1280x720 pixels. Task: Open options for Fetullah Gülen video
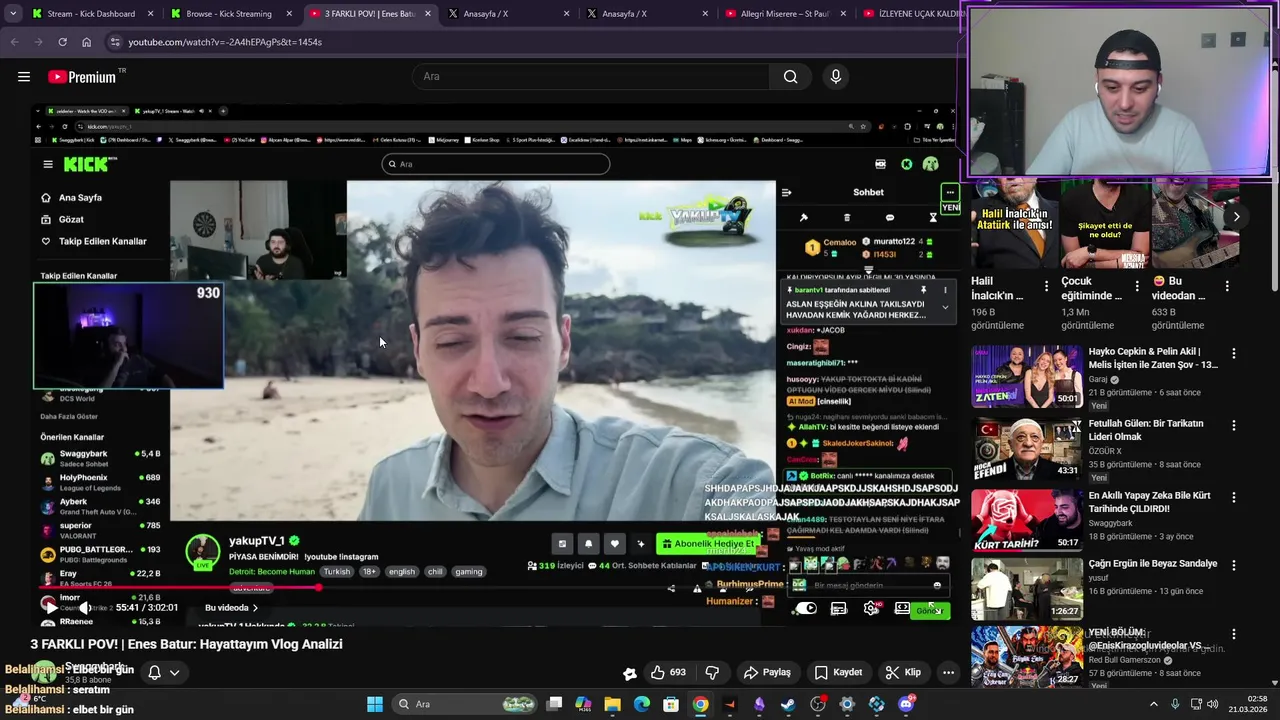tap(1234, 424)
